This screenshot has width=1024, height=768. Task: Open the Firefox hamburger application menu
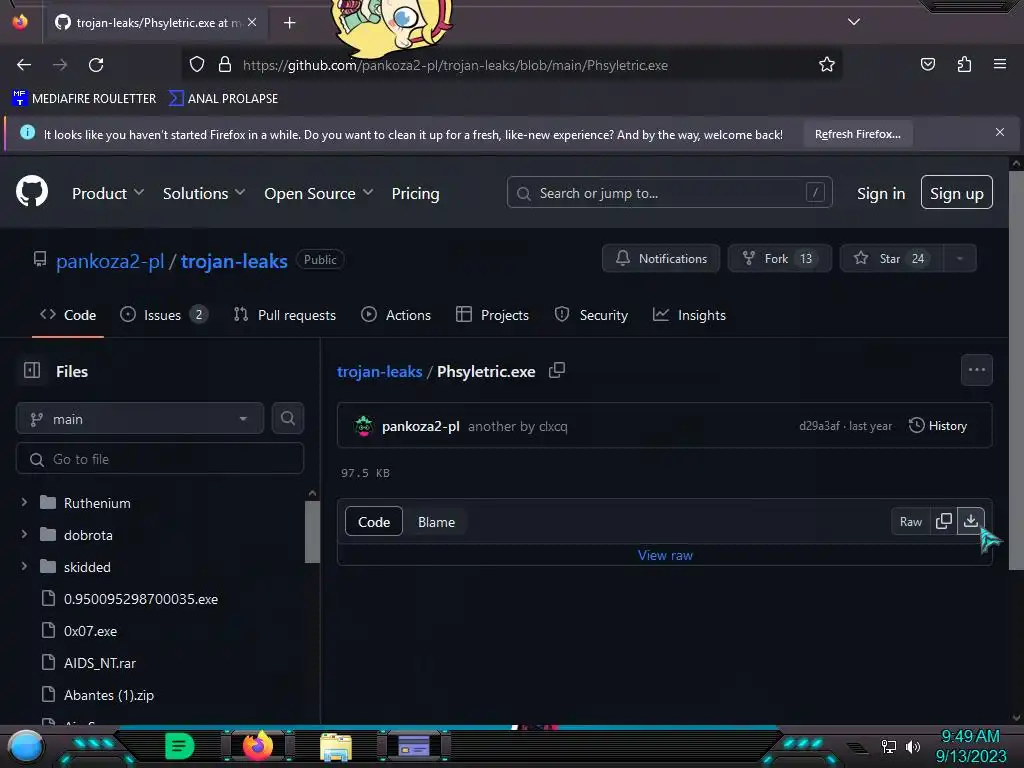pos(999,65)
